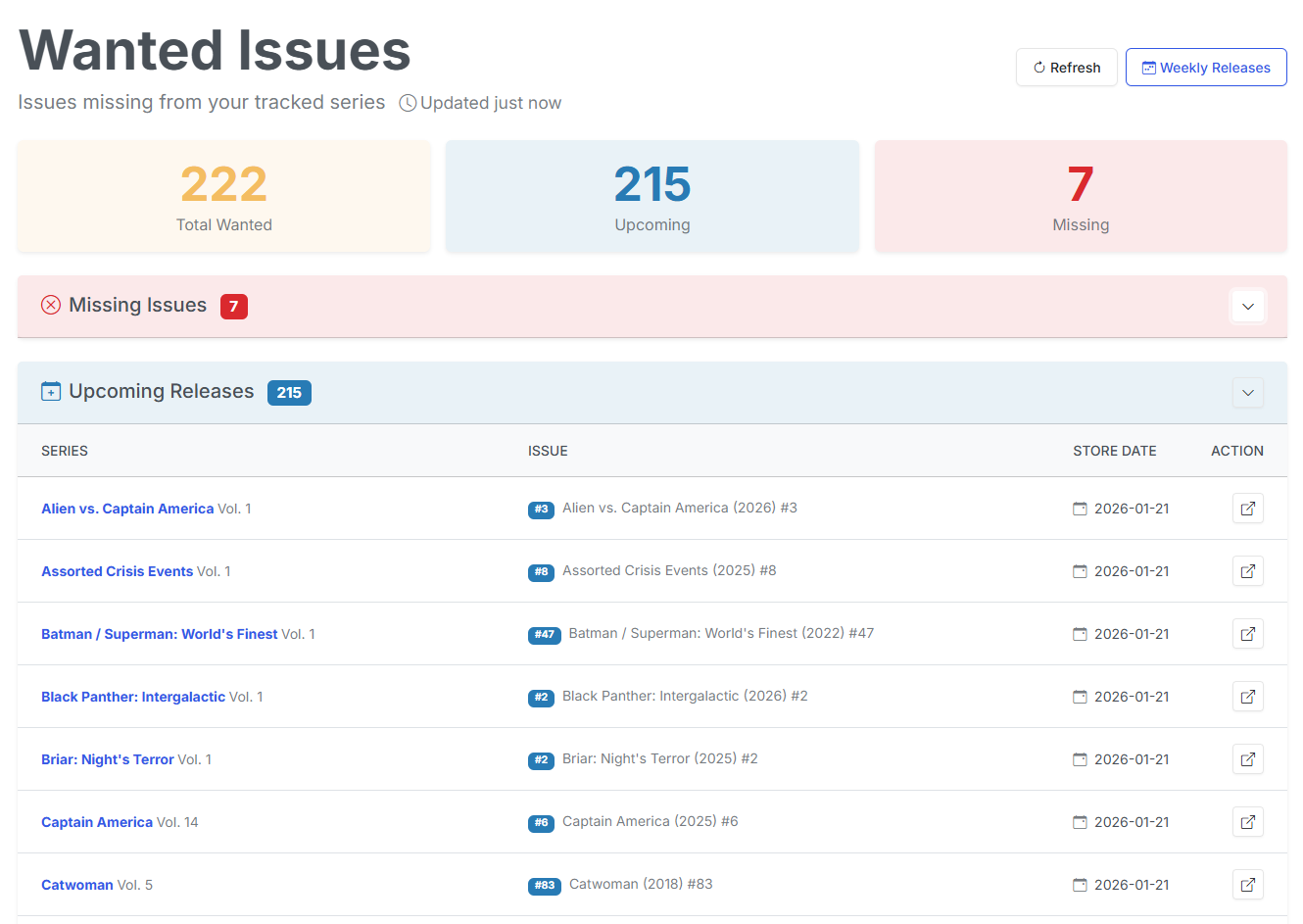1303x924 pixels.
Task: Expand the Missing Issues section chevron
Action: pos(1247,307)
